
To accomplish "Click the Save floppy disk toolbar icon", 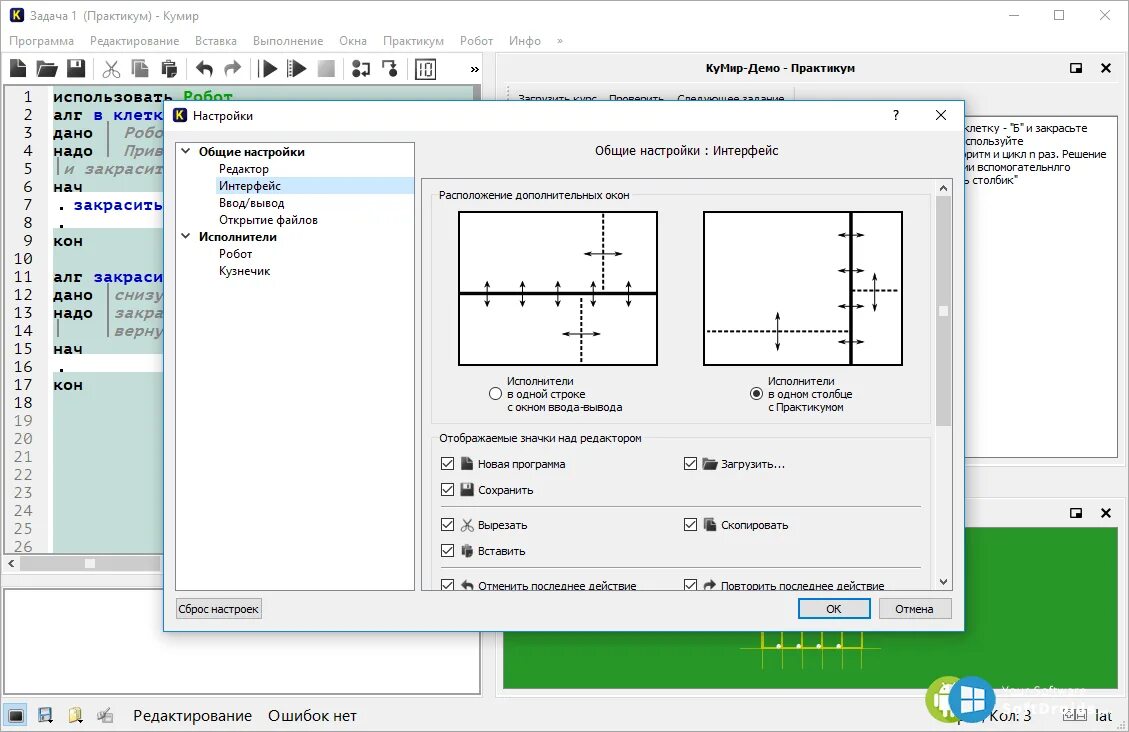I will 76,68.
